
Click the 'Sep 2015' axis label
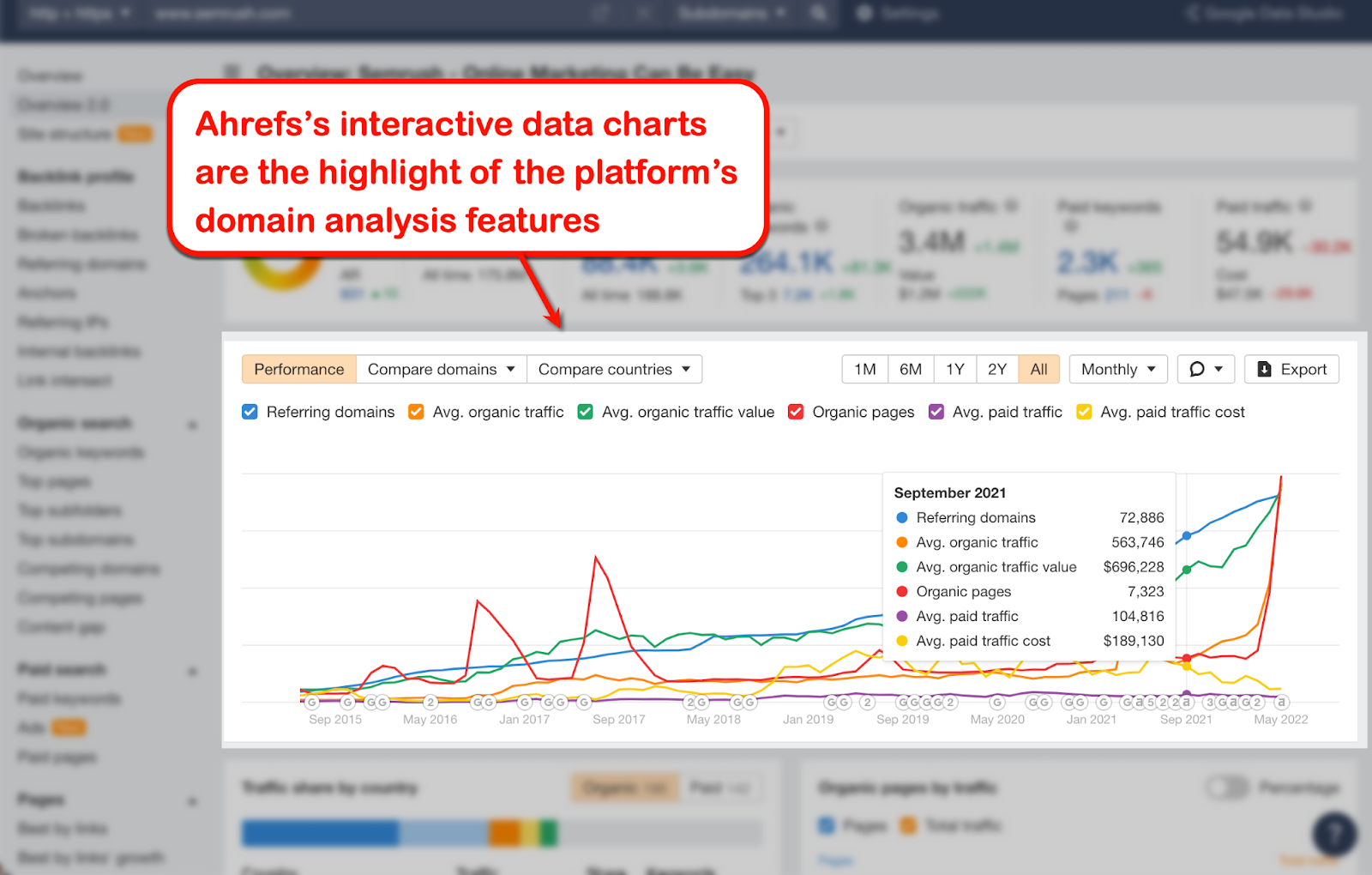tap(335, 720)
